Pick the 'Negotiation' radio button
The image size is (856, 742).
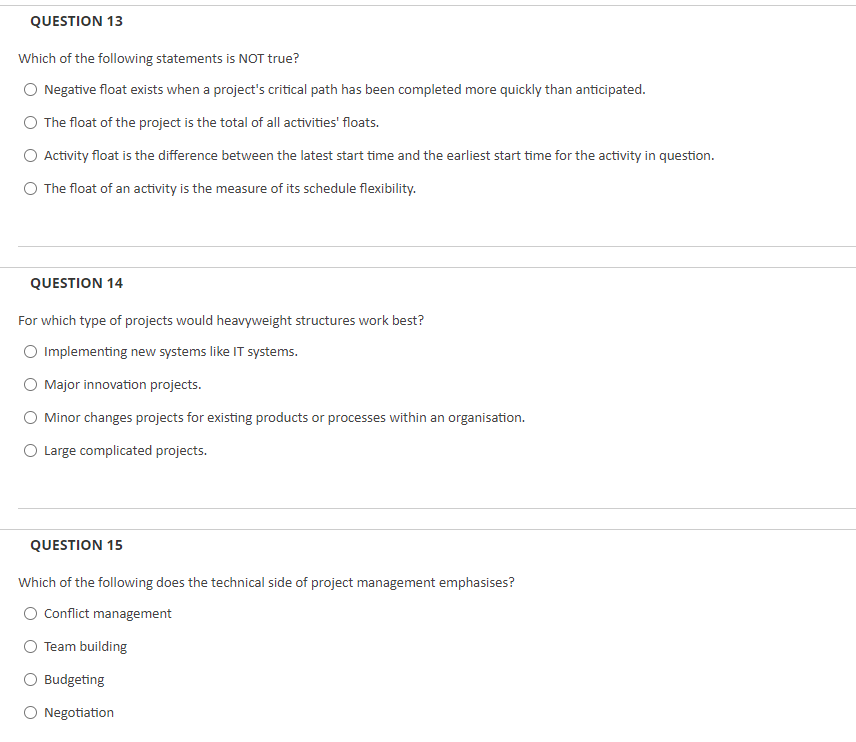tap(30, 712)
